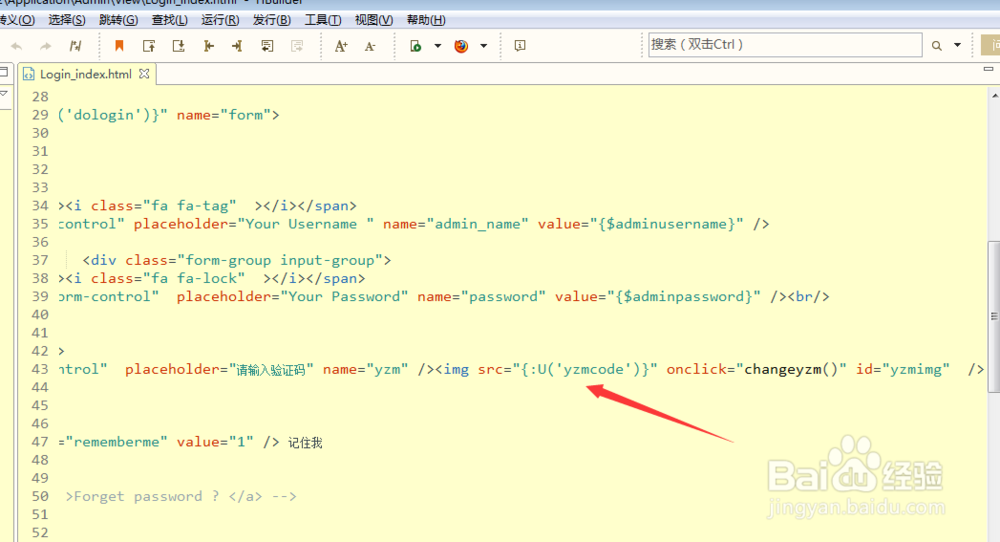Click 'Forget password ?' comment text
The height and width of the screenshot is (542, 1000).
[147, 496]
